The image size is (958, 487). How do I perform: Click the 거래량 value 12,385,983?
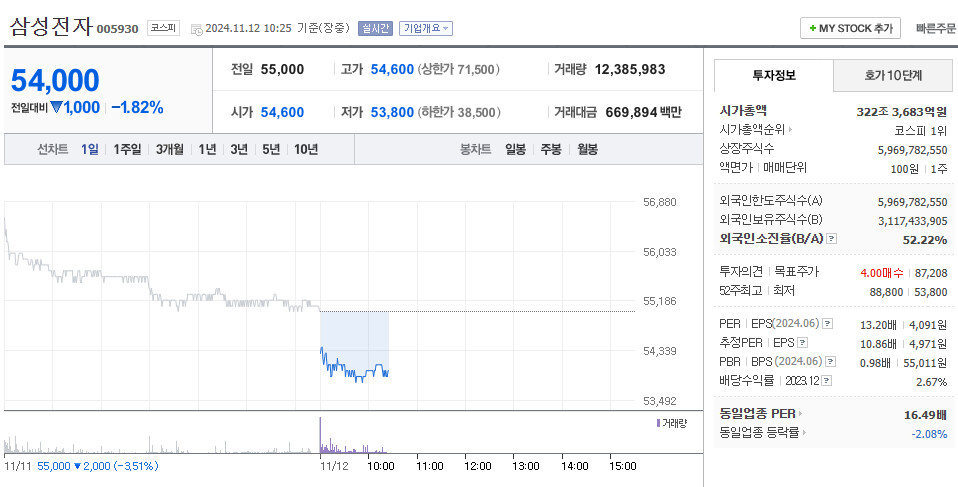click(x=629, y=70)
